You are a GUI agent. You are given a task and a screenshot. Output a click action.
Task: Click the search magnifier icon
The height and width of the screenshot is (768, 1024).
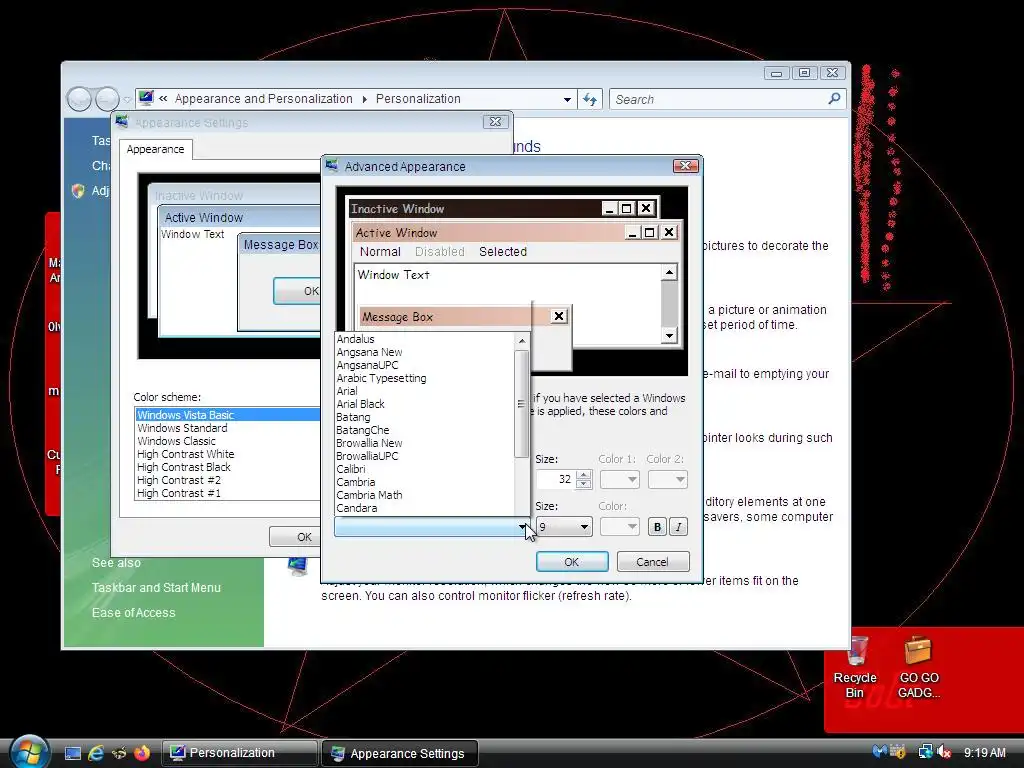(x=833, y=99)
